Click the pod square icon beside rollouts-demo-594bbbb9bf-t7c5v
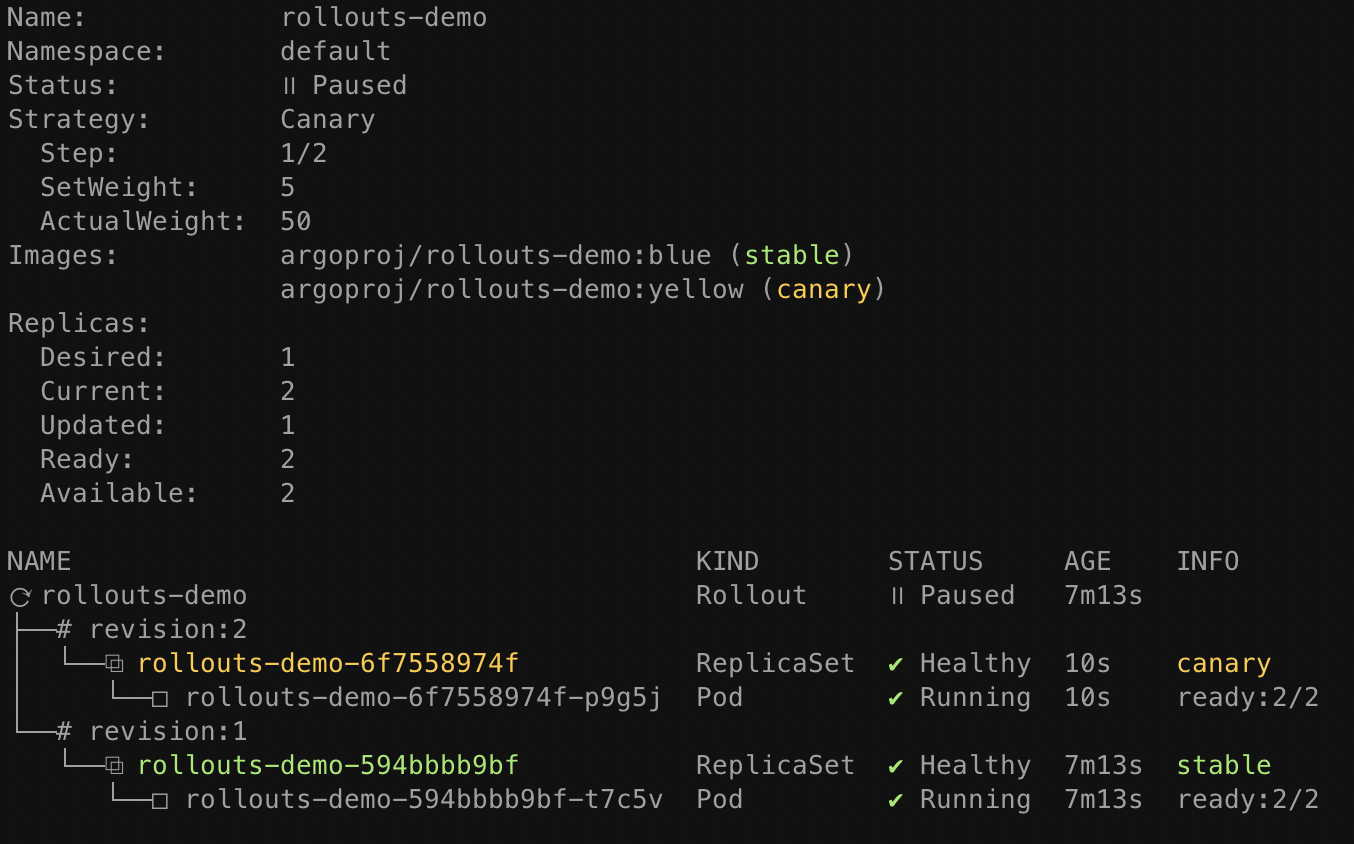This screenshot has width=1354, height=844. pyautogui.click(x=160, y=801)
